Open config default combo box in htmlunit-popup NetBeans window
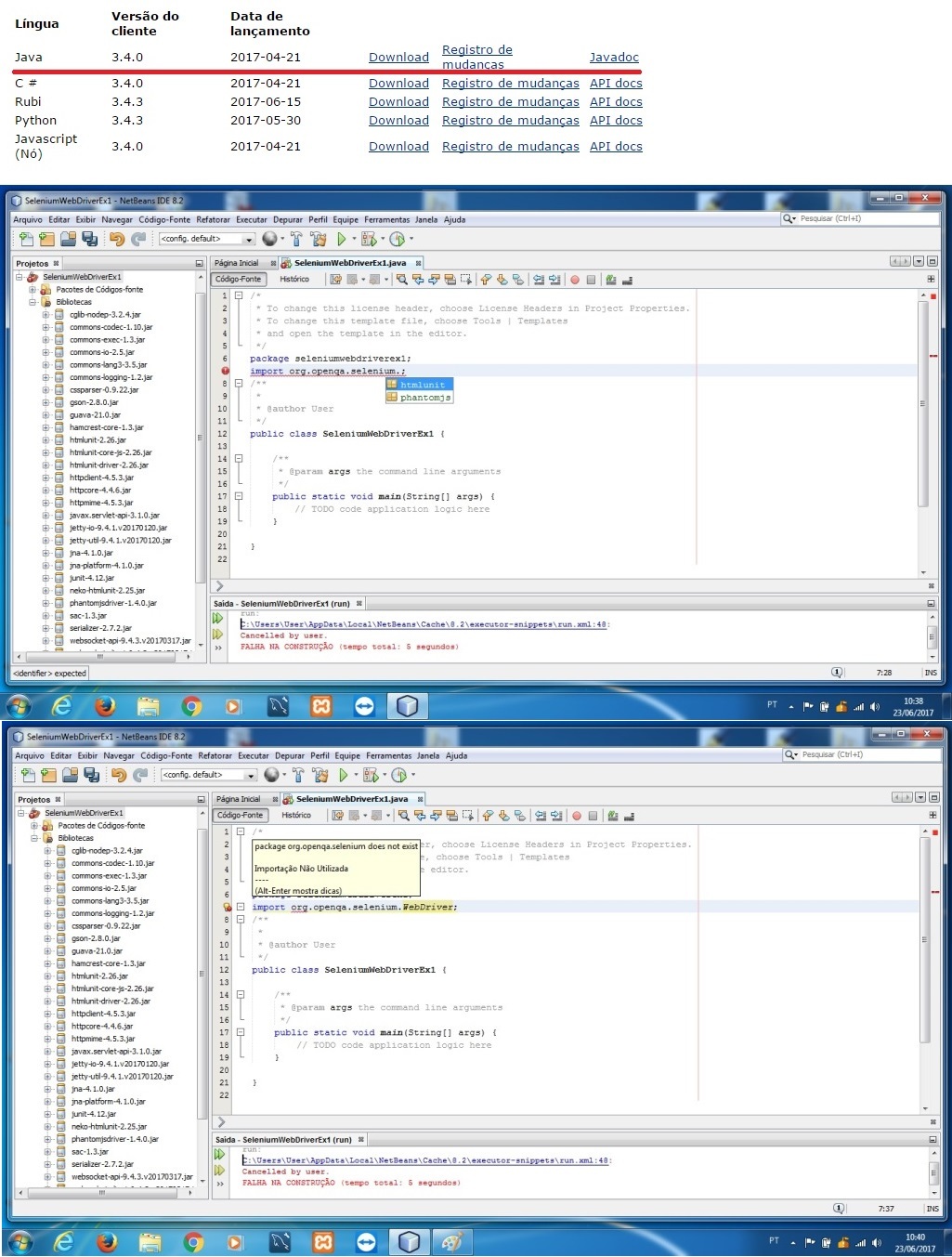Screen dimensions: 952x1257 [206, 239]
